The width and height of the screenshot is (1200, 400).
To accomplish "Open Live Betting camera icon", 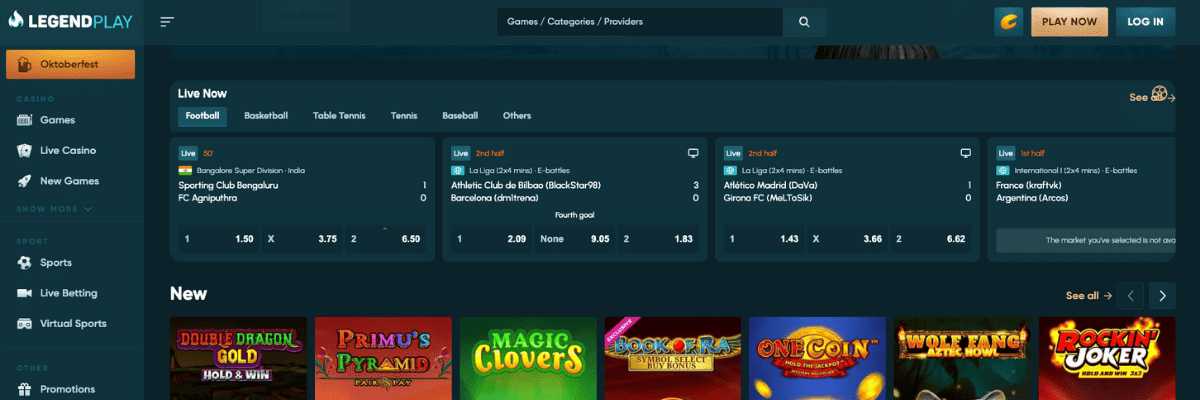I will [x=25, y=293].
